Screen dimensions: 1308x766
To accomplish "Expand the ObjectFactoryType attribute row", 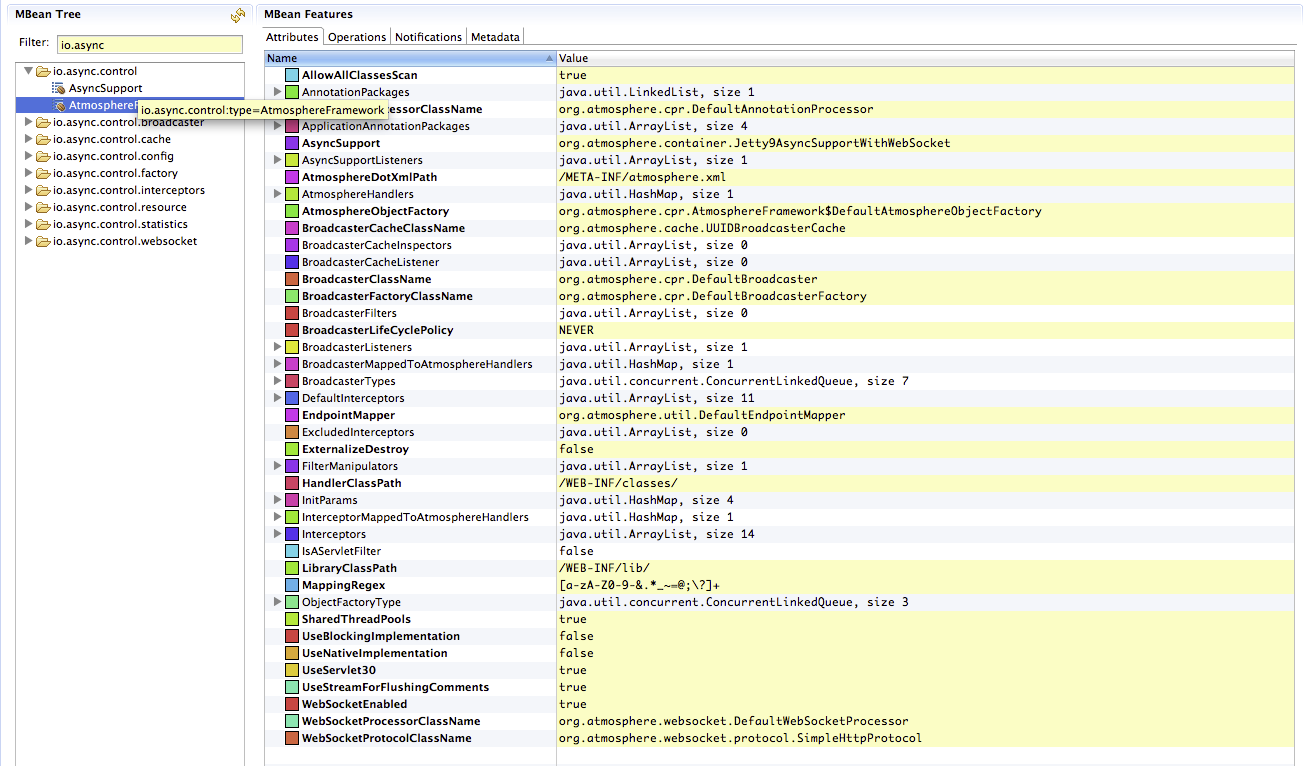I will pos(277,602).
